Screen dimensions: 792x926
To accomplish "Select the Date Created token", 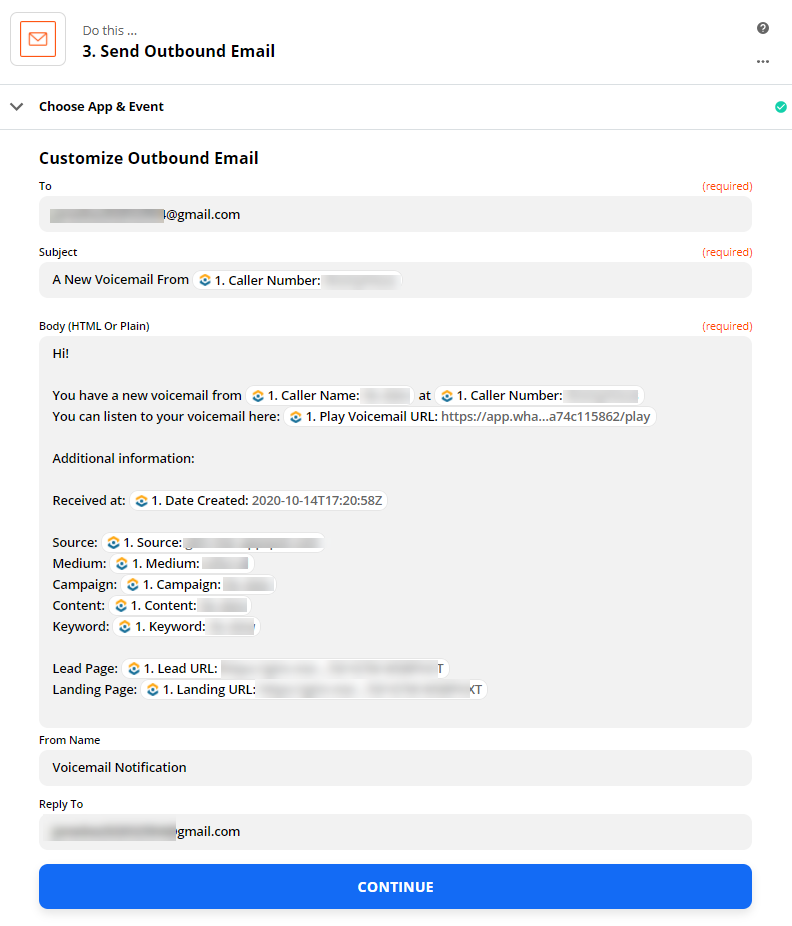I will [259, 501].
